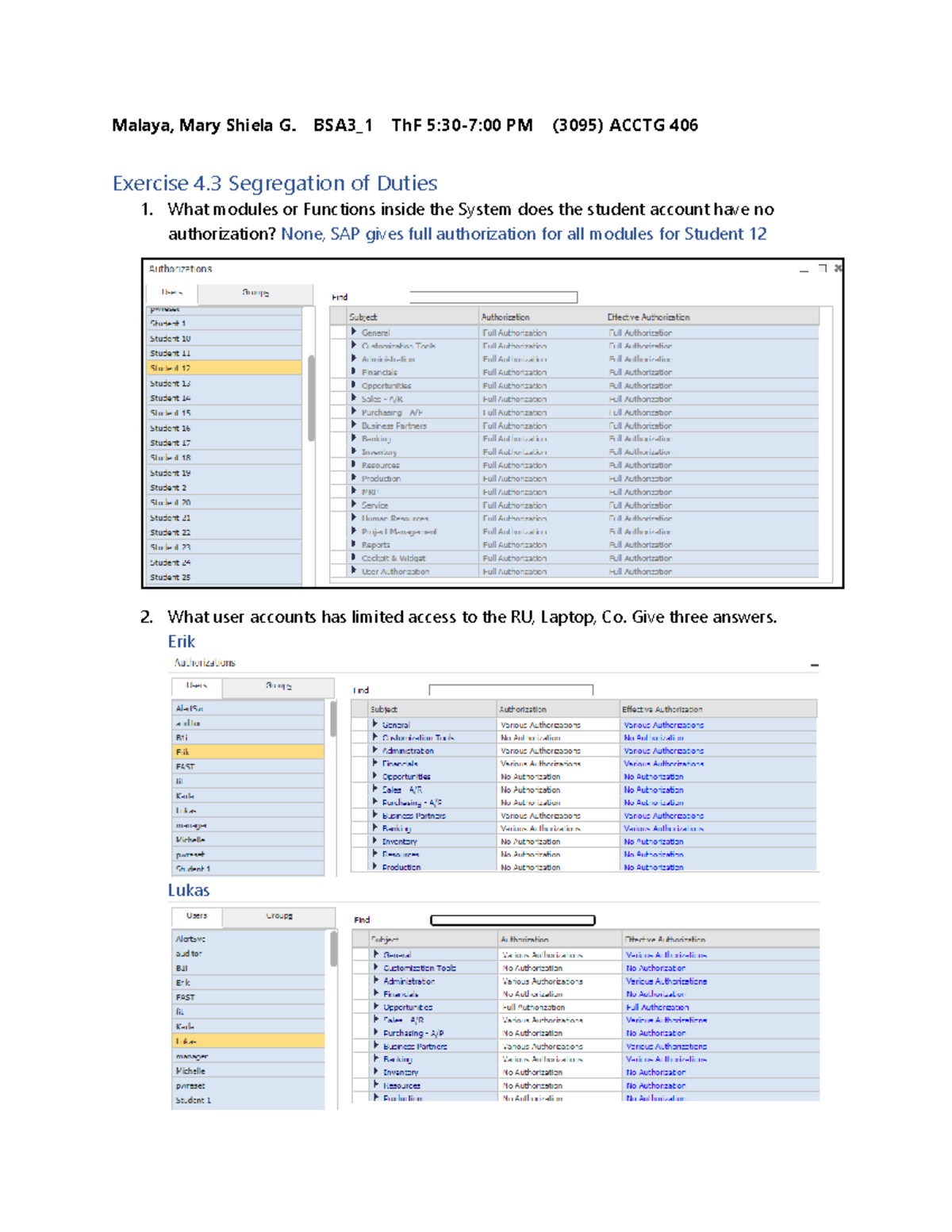Expand the Project Management row arrow
The image size is (952, 1232).
pos(354,531)
